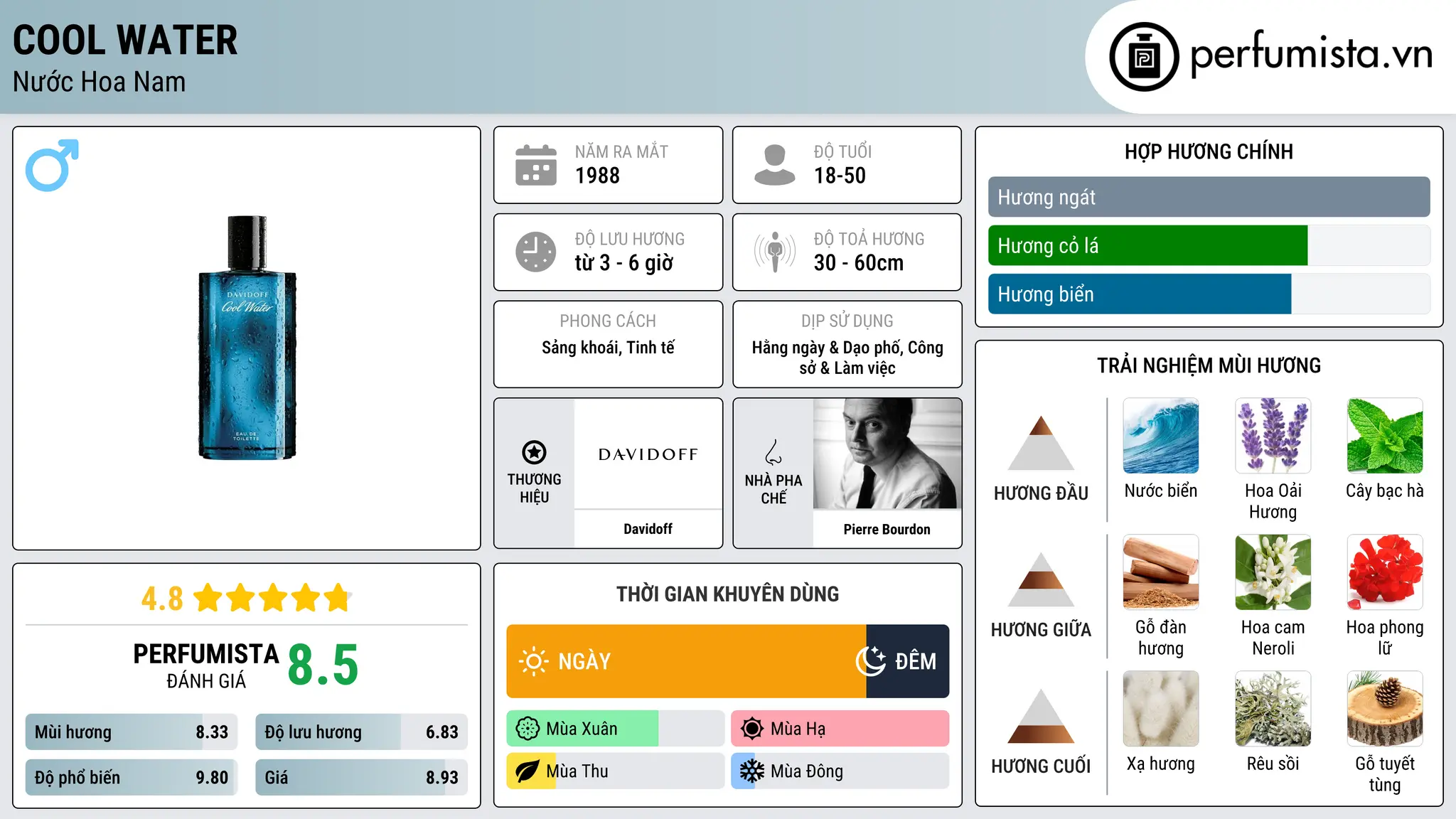The width and height of the screenshot is (1456, 819).
Task: Click the longevity value 'từ 3 - 6 giờ'
Action: point(624,263)
